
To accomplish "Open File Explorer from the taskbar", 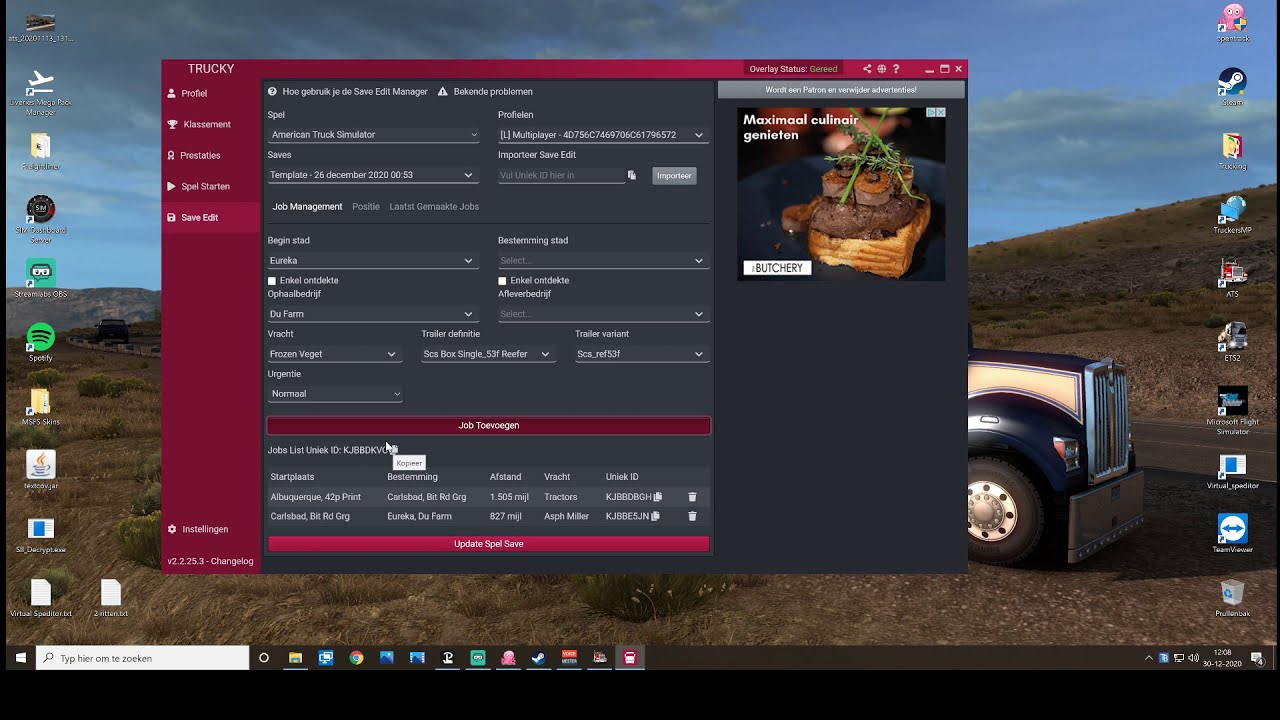I will pos(295,658).
